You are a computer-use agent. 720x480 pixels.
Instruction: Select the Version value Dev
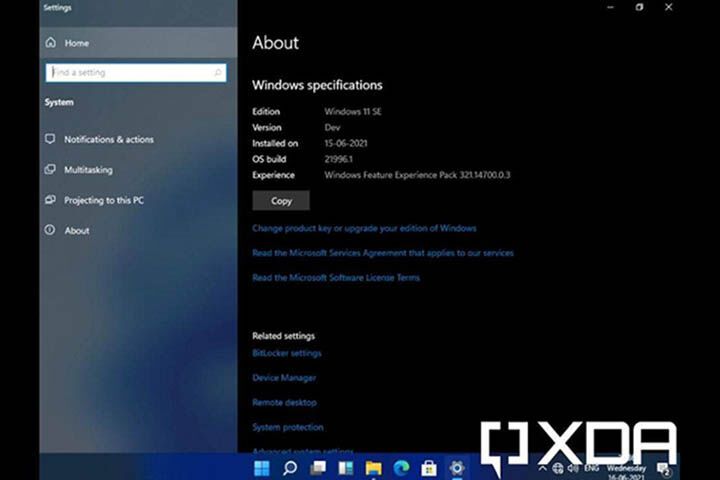pyautogui.click(x=332, y=128)
